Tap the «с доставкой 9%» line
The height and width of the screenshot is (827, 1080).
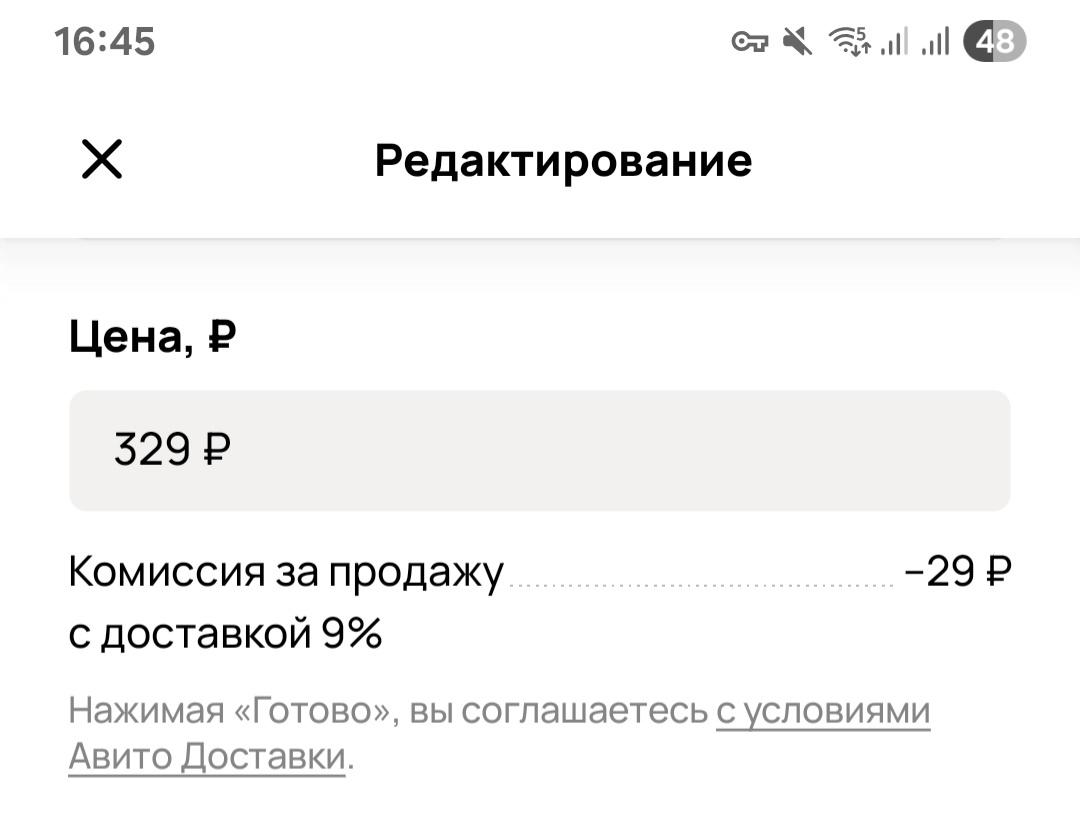click(x=225, y=633)
